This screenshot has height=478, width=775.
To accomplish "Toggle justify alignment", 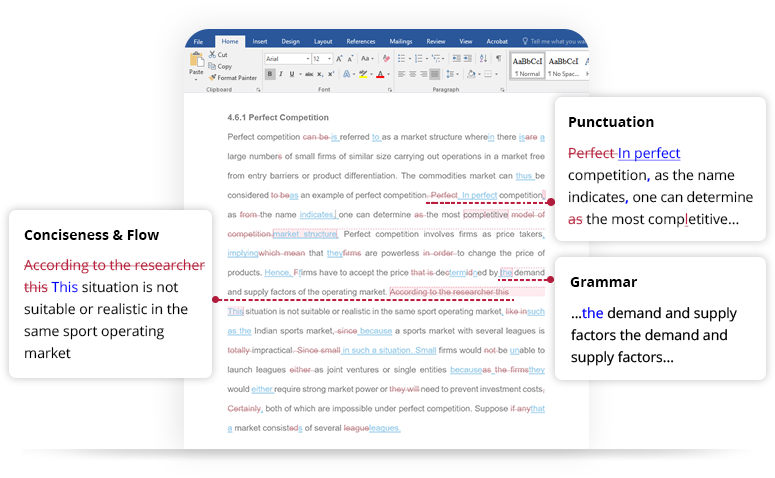I will point(434,74).
